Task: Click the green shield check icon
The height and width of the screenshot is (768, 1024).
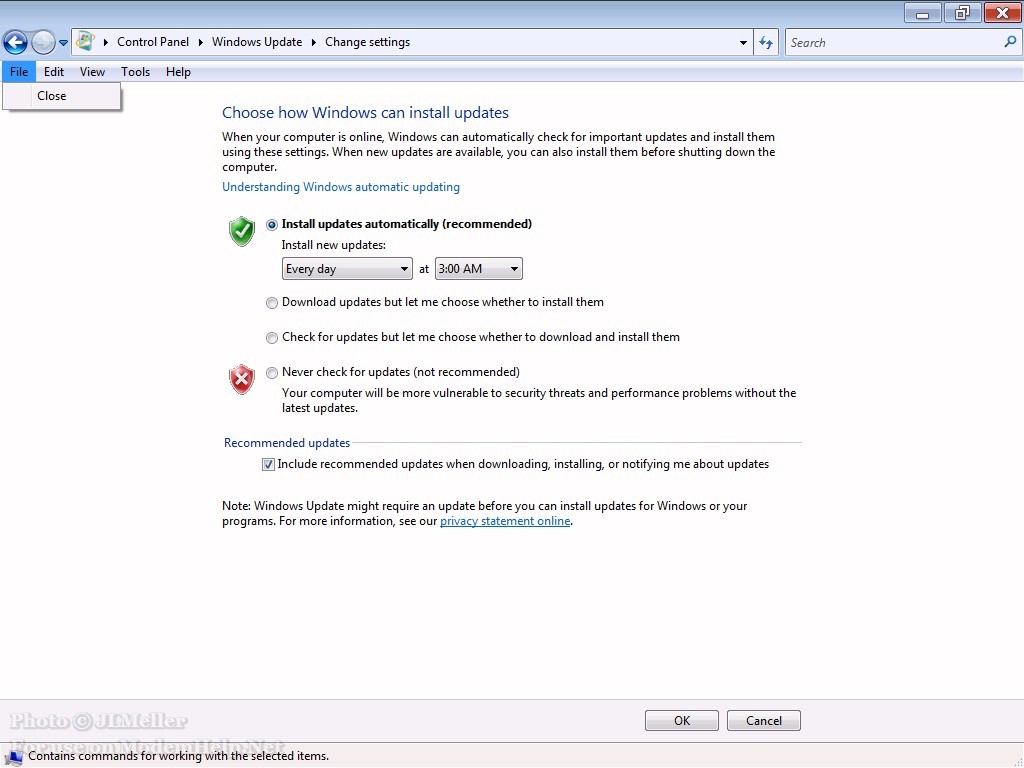Action: (242, 231)
